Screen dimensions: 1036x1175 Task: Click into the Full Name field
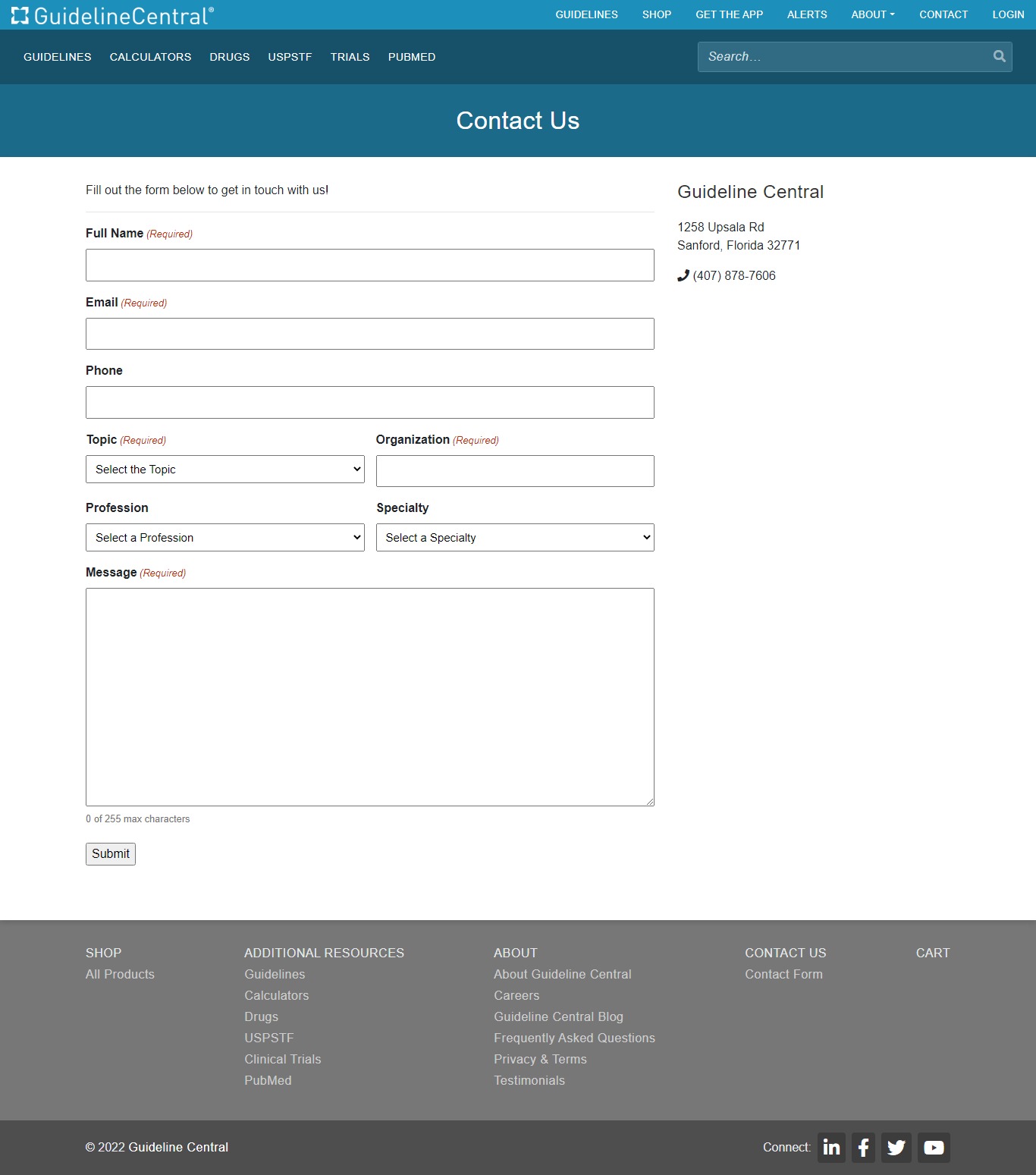click(369, 265)
